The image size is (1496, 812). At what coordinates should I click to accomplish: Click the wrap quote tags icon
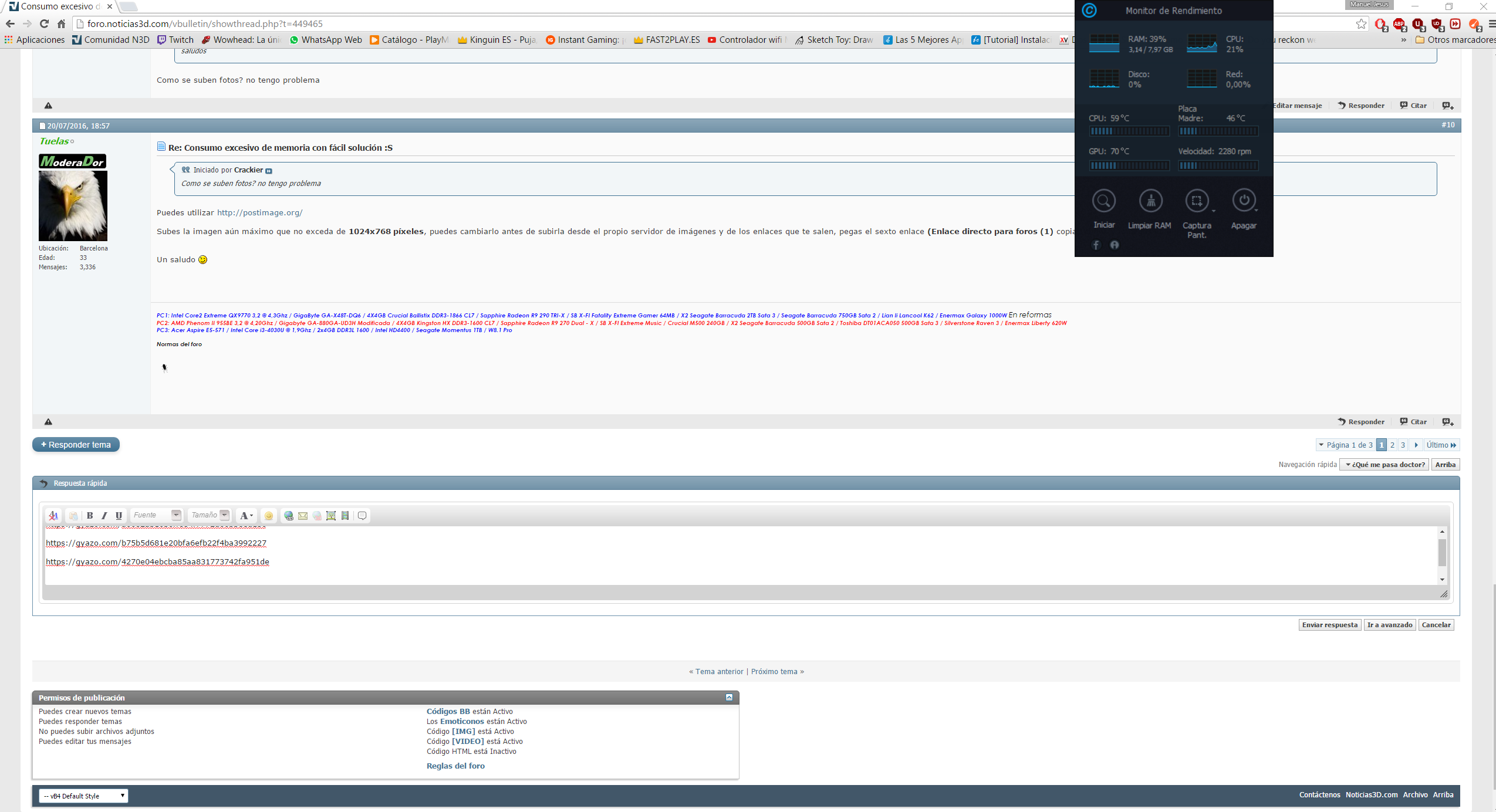point(362,516)
